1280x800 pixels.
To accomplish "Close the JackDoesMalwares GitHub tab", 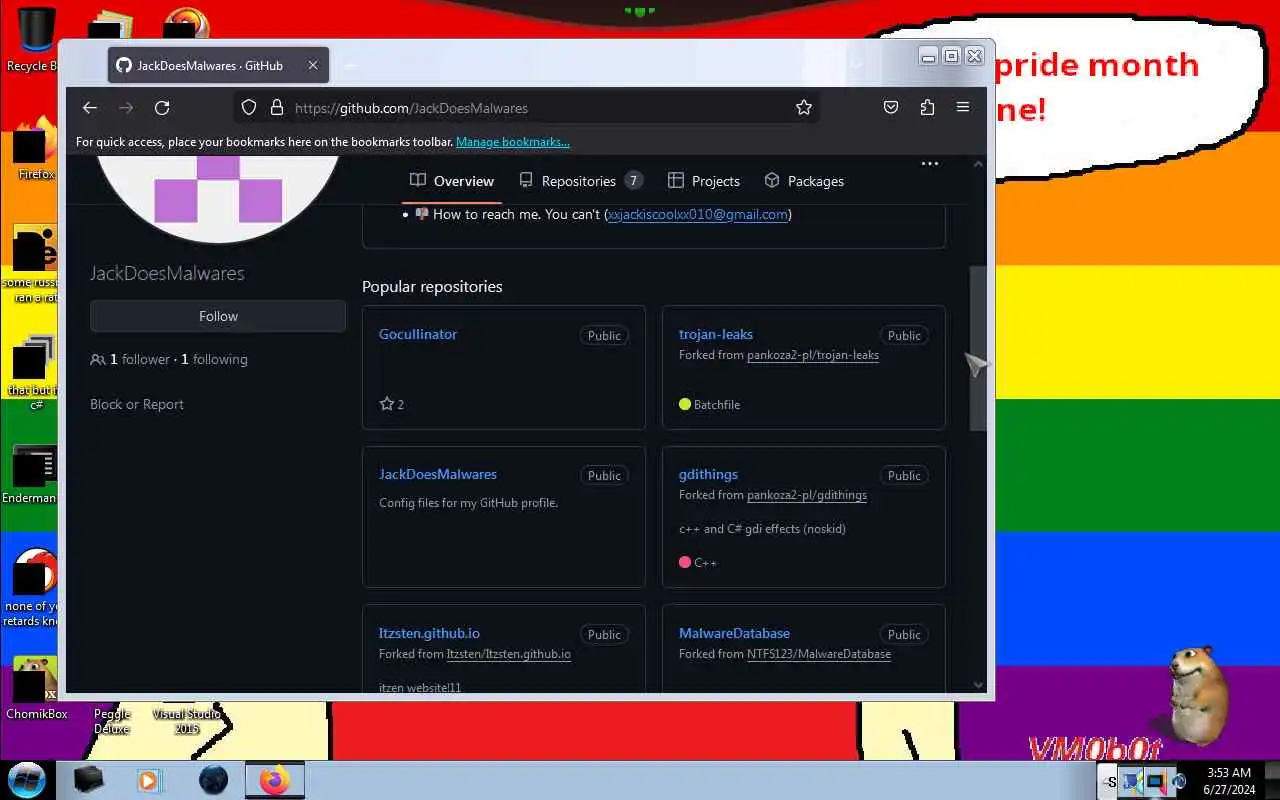I will coord(312,65).
